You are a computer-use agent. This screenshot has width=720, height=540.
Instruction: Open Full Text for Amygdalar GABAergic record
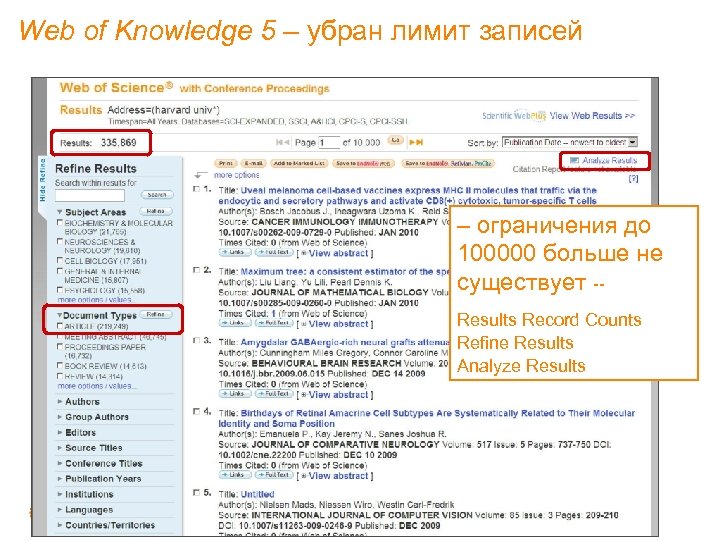[x=274, y=394]
